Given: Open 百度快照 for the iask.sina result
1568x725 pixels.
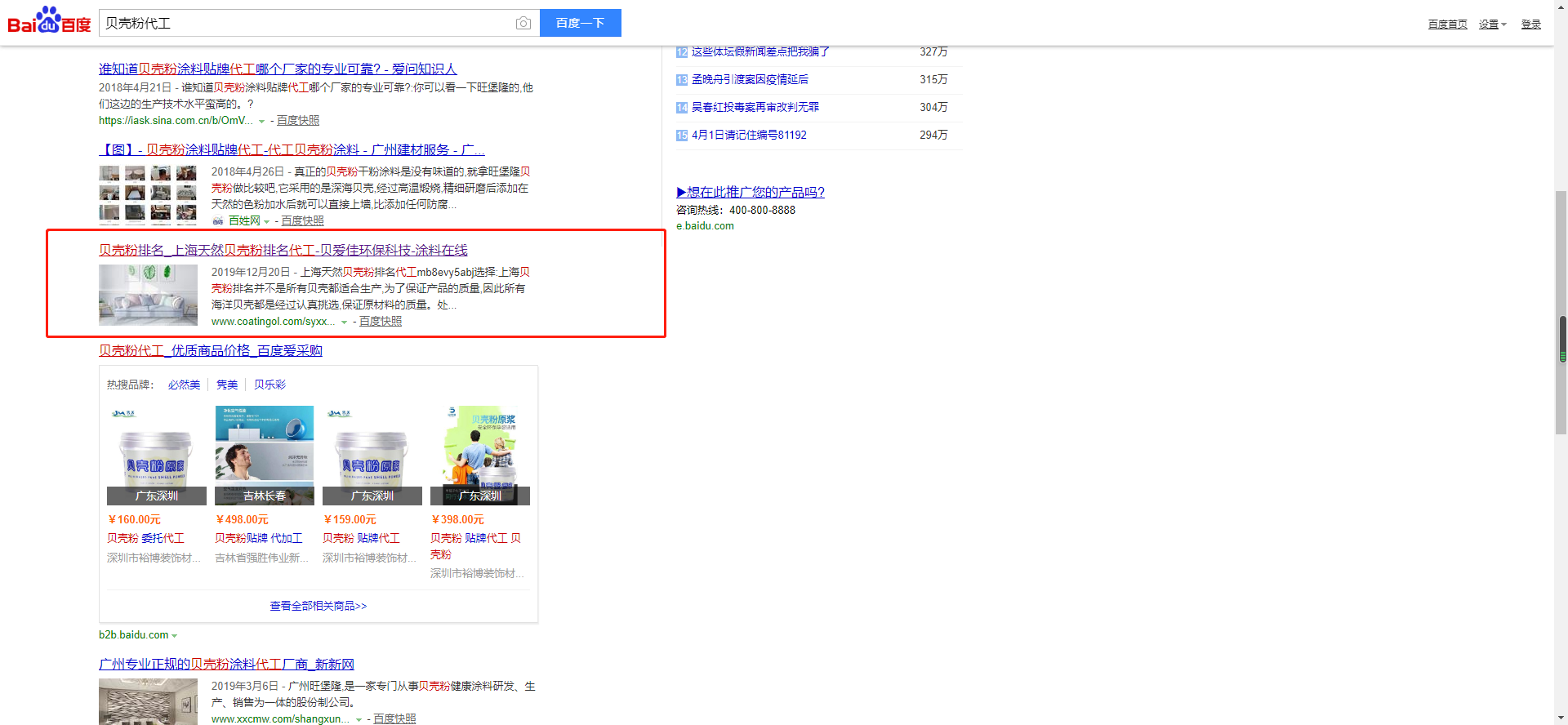Looking at the screenshot, I should point(298,121).
